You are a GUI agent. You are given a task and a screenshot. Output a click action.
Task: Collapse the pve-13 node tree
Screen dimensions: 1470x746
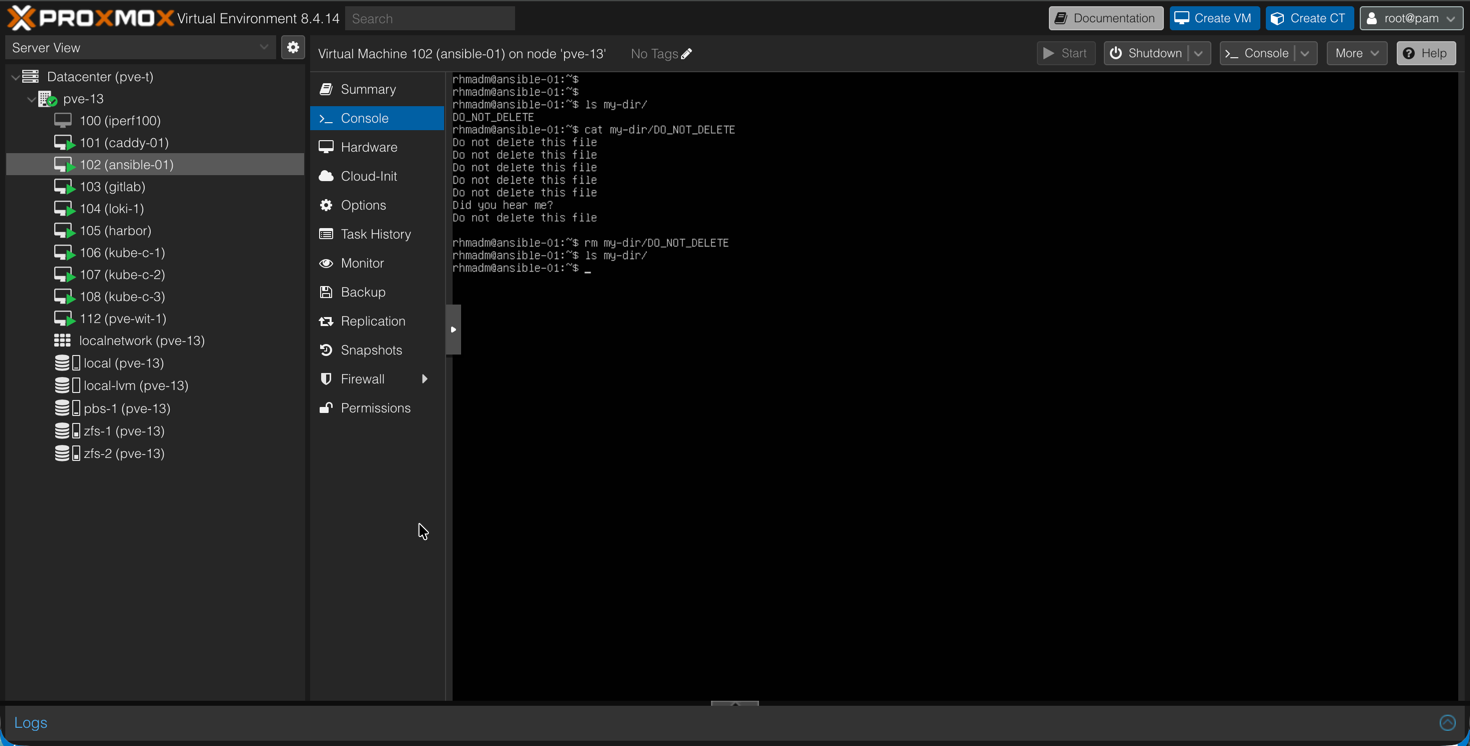pos(30,99)
